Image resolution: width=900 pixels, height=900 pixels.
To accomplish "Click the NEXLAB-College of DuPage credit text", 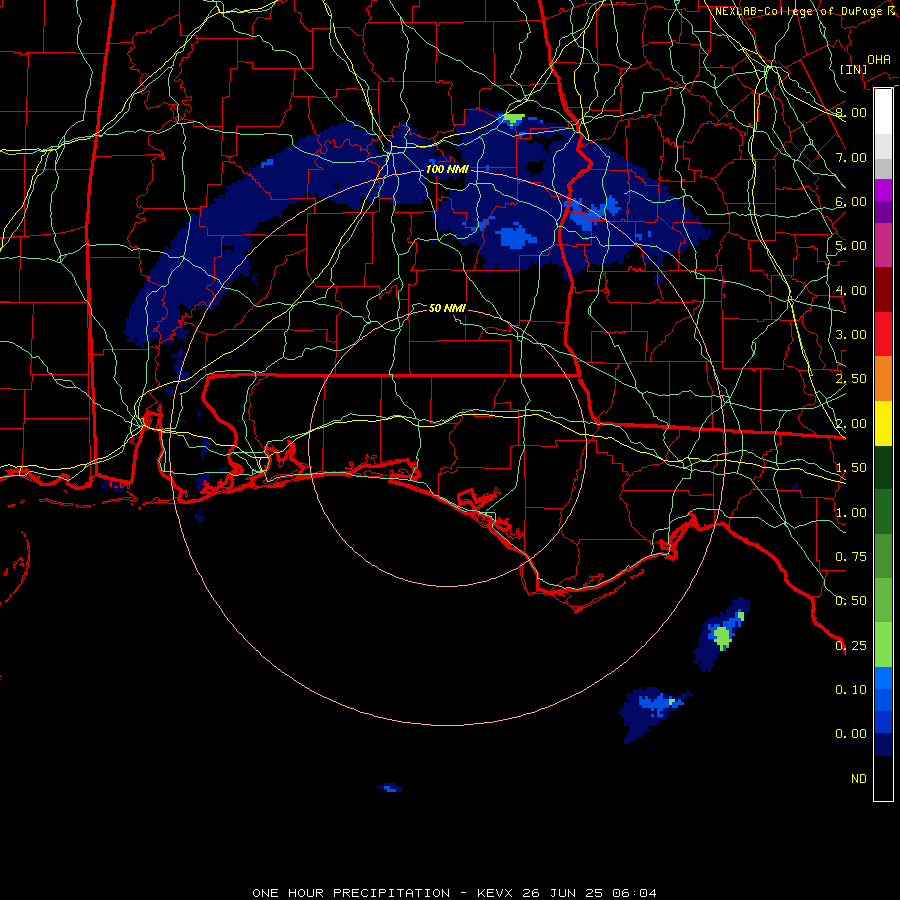I will (x=805, y=11).
